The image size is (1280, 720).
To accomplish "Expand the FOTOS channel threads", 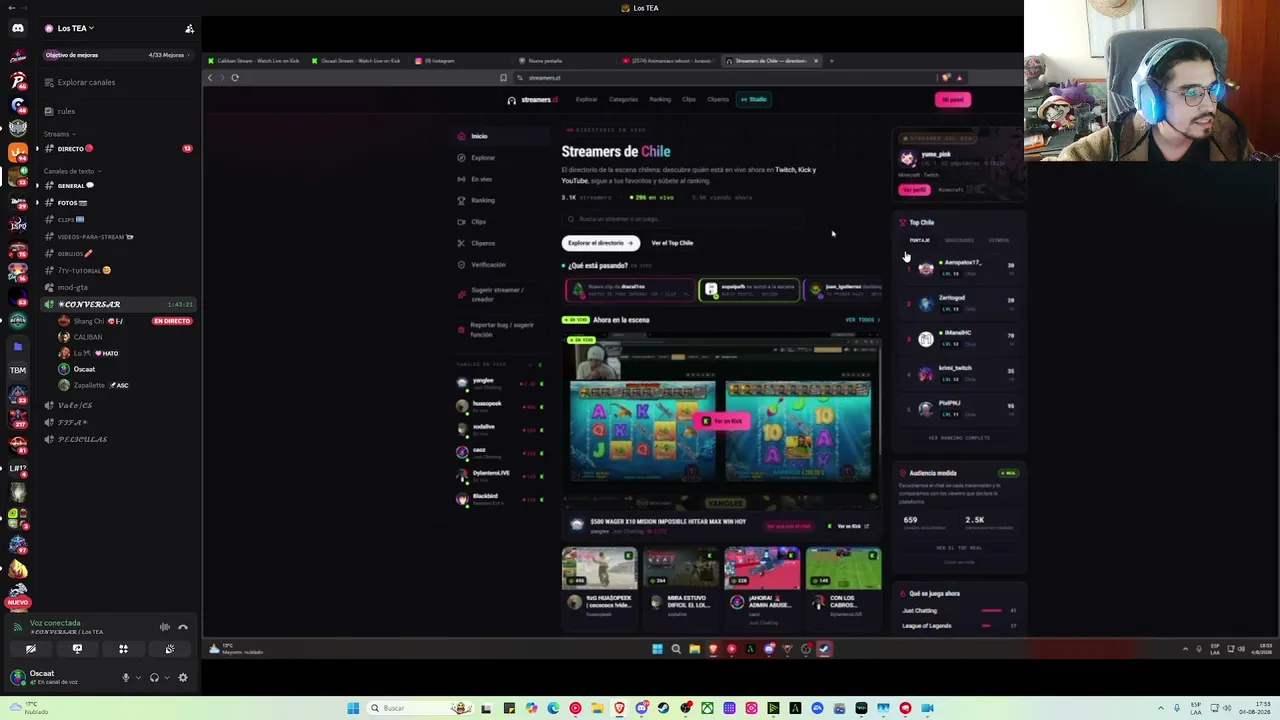I will click(x=37, y=203).
